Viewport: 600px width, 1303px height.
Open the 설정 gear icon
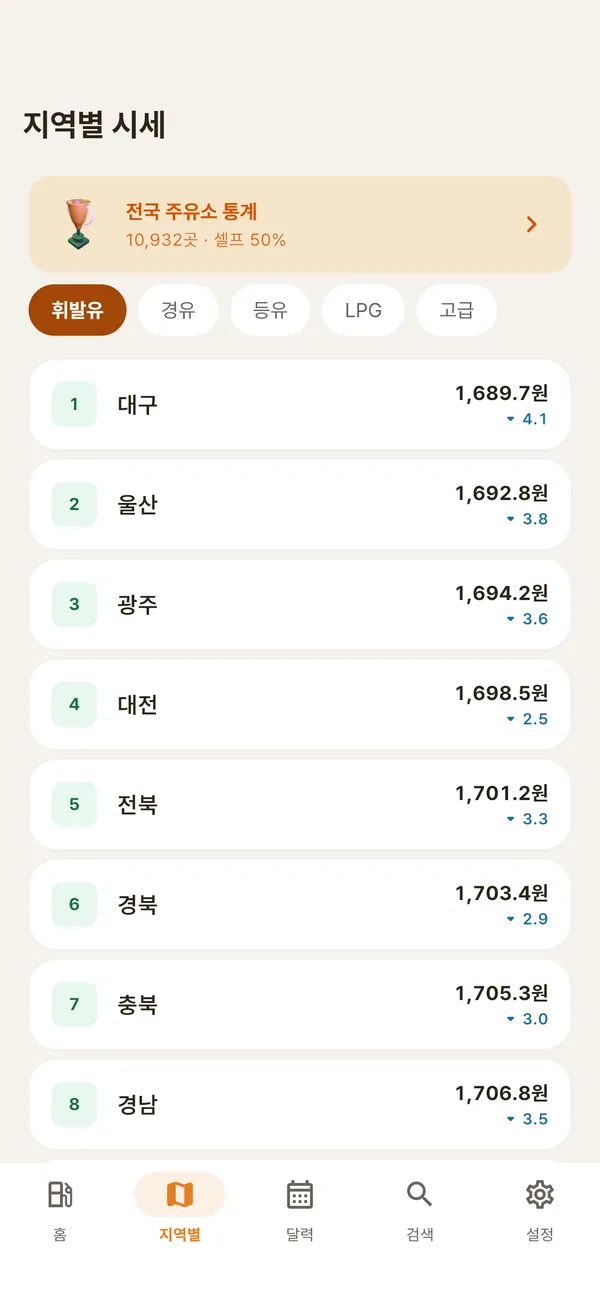(540, 1194)
